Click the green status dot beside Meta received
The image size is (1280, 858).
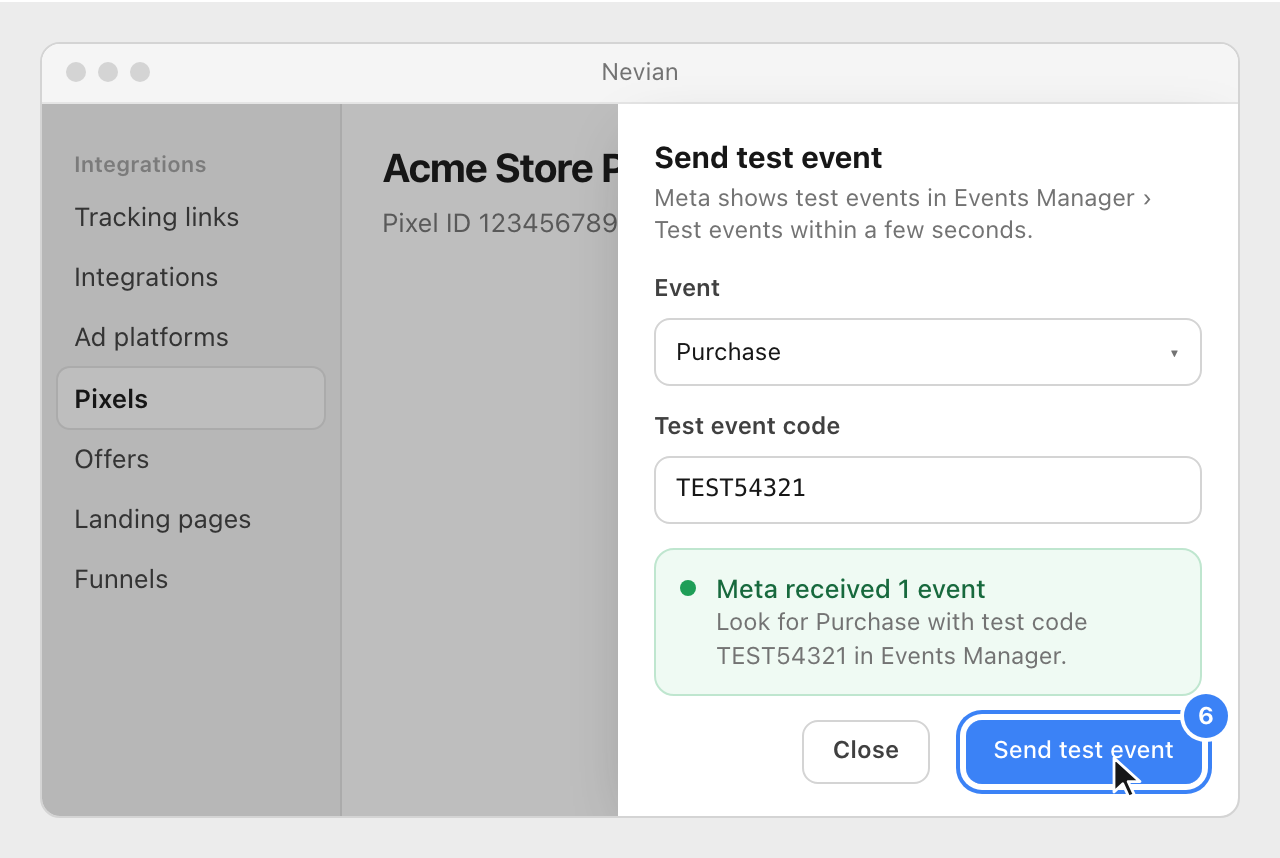click(688, 588)
